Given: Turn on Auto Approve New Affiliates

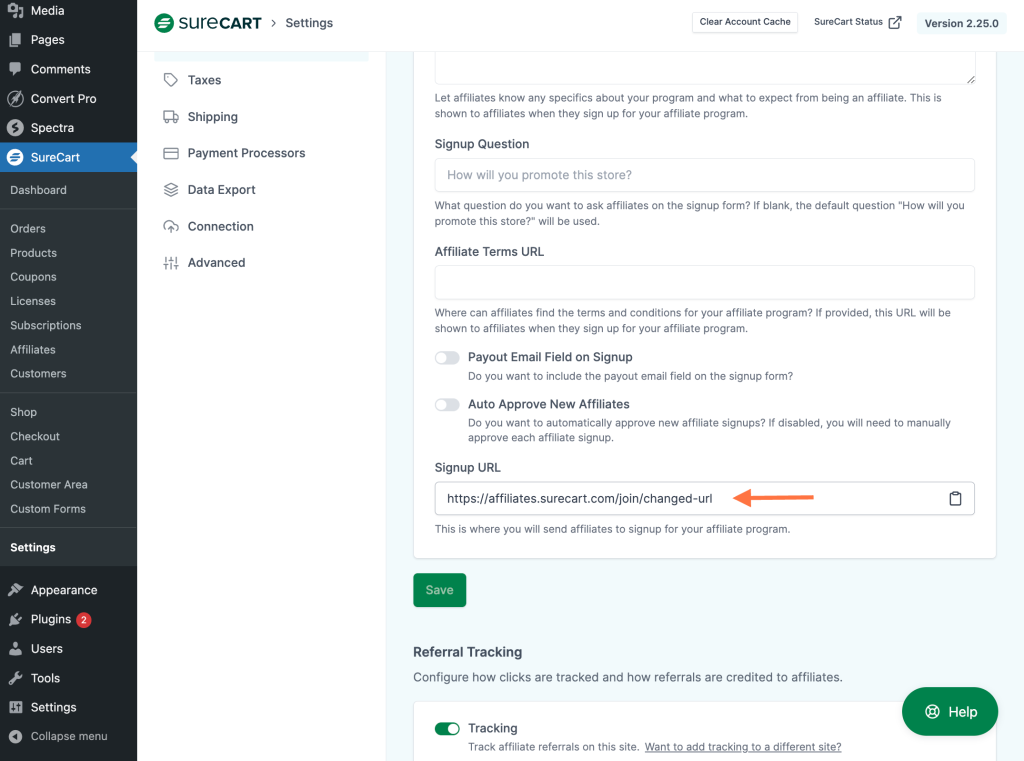Looking at the screenshot, I should coord(447,405).
